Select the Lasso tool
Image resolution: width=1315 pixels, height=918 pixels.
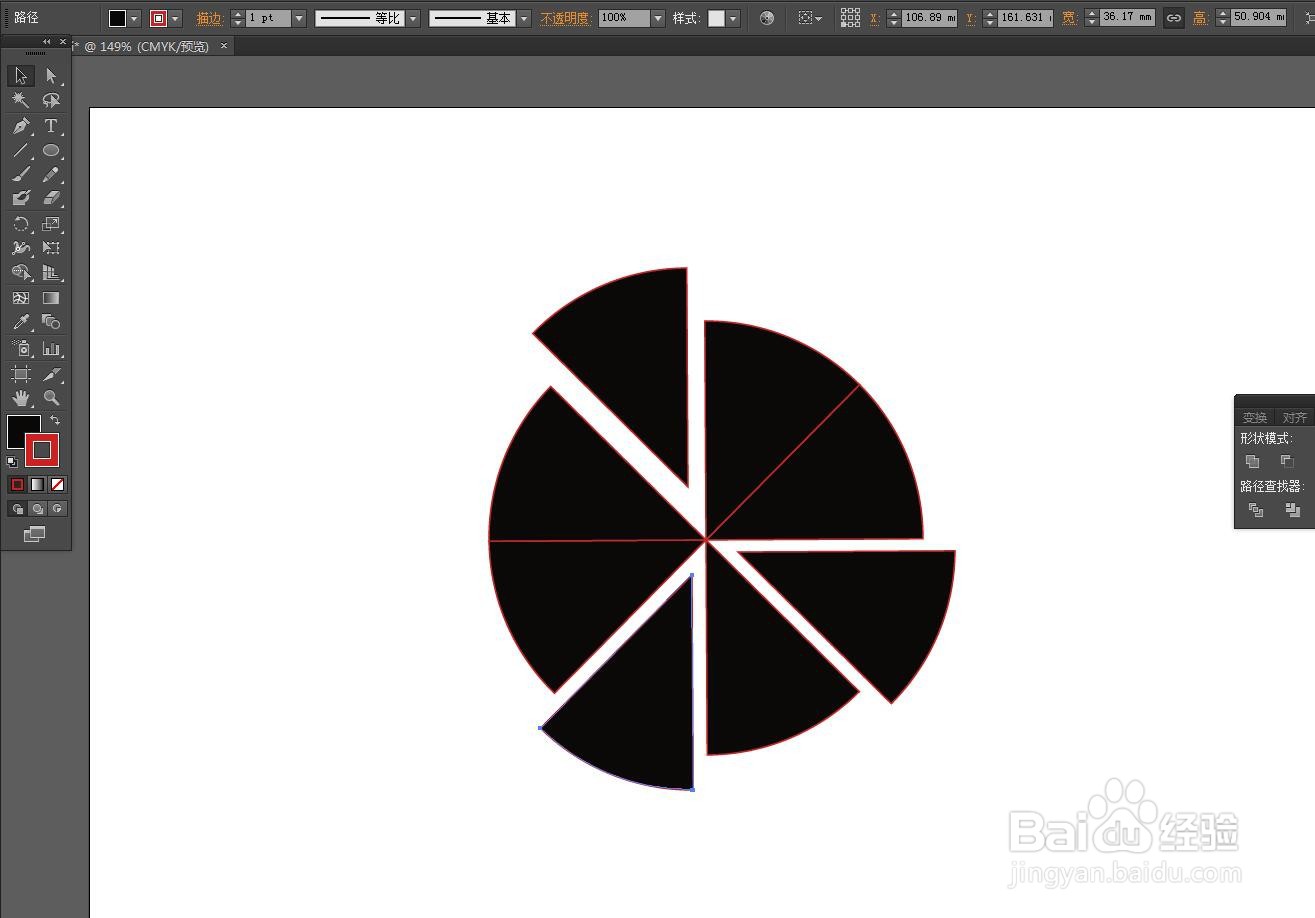point(51,100)
